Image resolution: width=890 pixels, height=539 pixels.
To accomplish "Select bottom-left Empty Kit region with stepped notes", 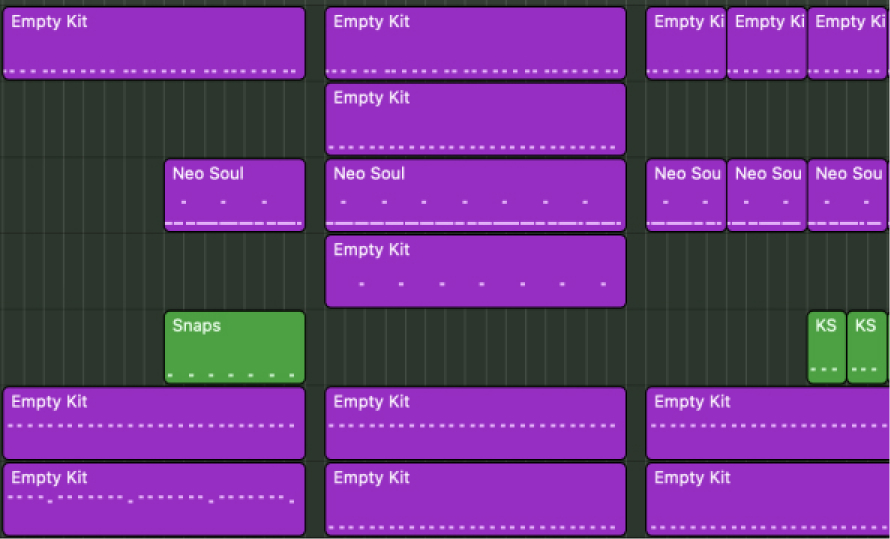I will click(x=154, y=499).
